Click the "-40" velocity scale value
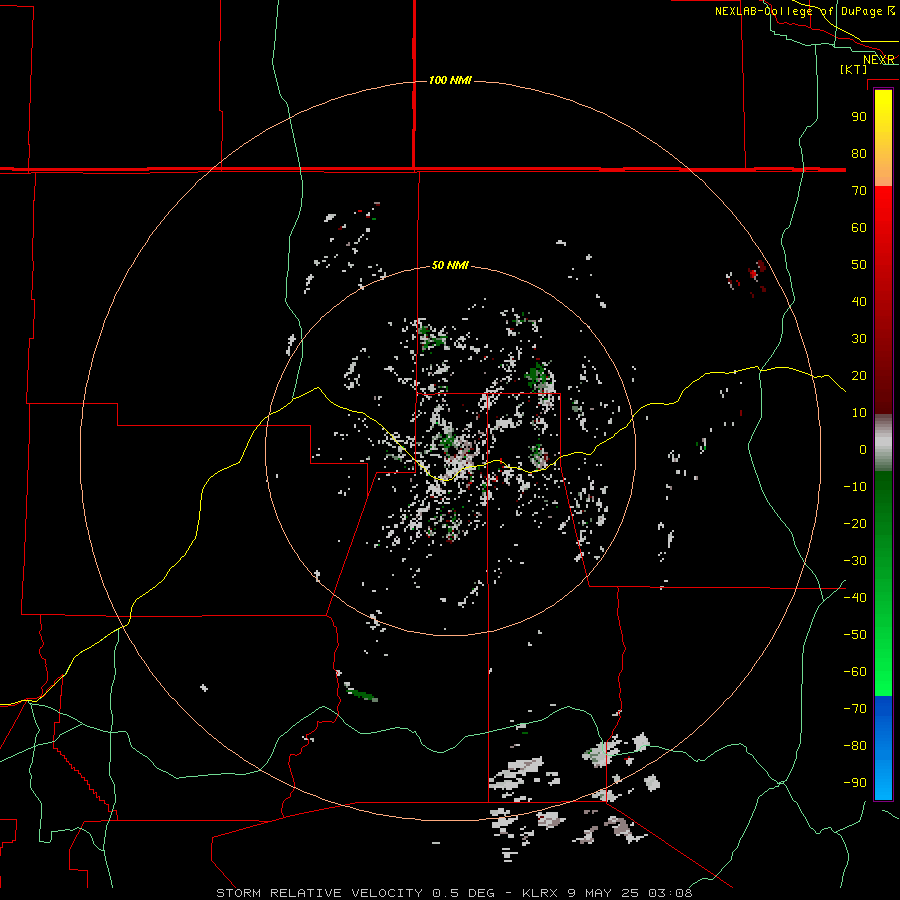Viewport: 900px width, 900px height. 855,598
